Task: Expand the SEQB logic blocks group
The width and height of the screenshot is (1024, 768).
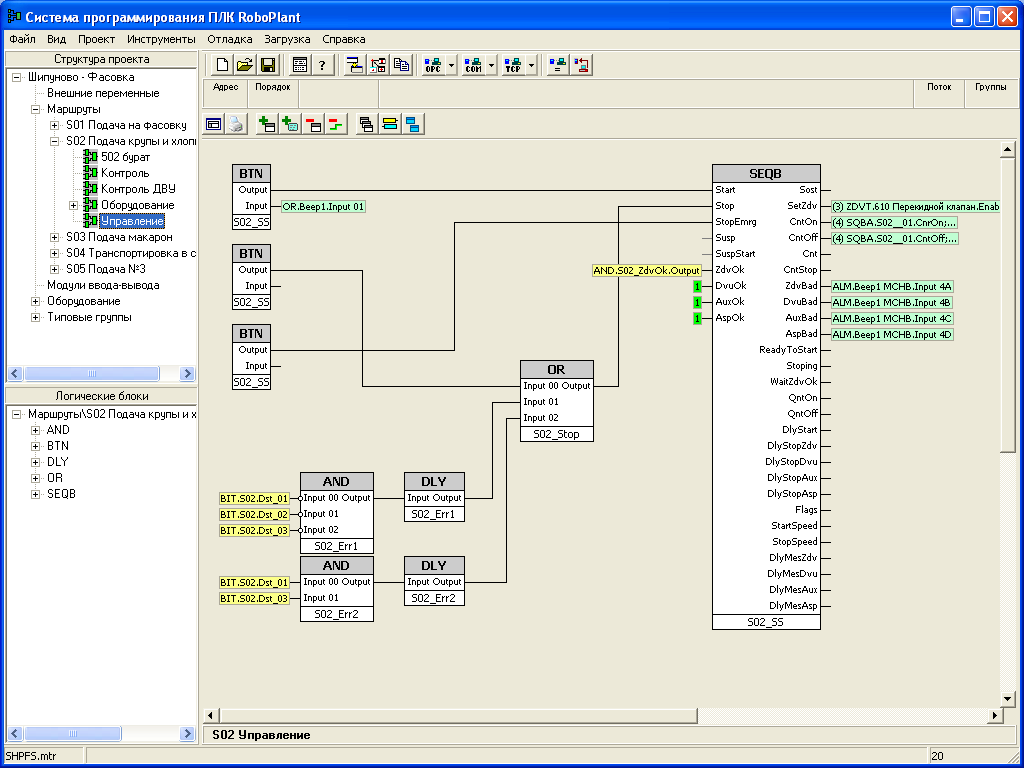Action: point(36,494)
